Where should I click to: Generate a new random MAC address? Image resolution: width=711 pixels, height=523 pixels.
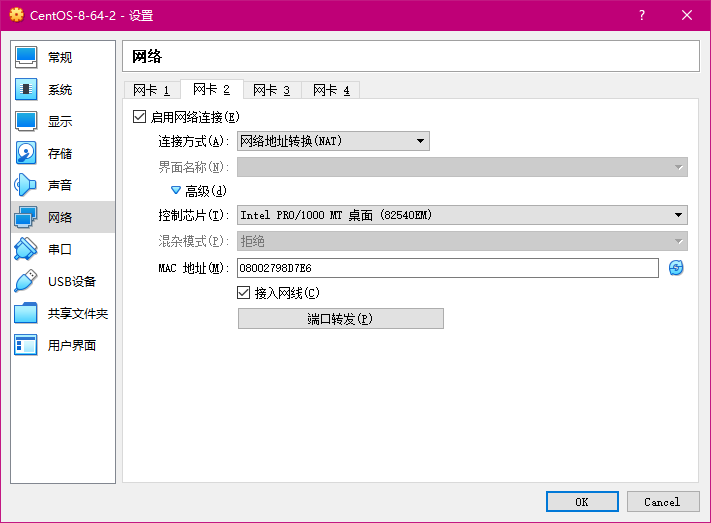tap(676, 268)
